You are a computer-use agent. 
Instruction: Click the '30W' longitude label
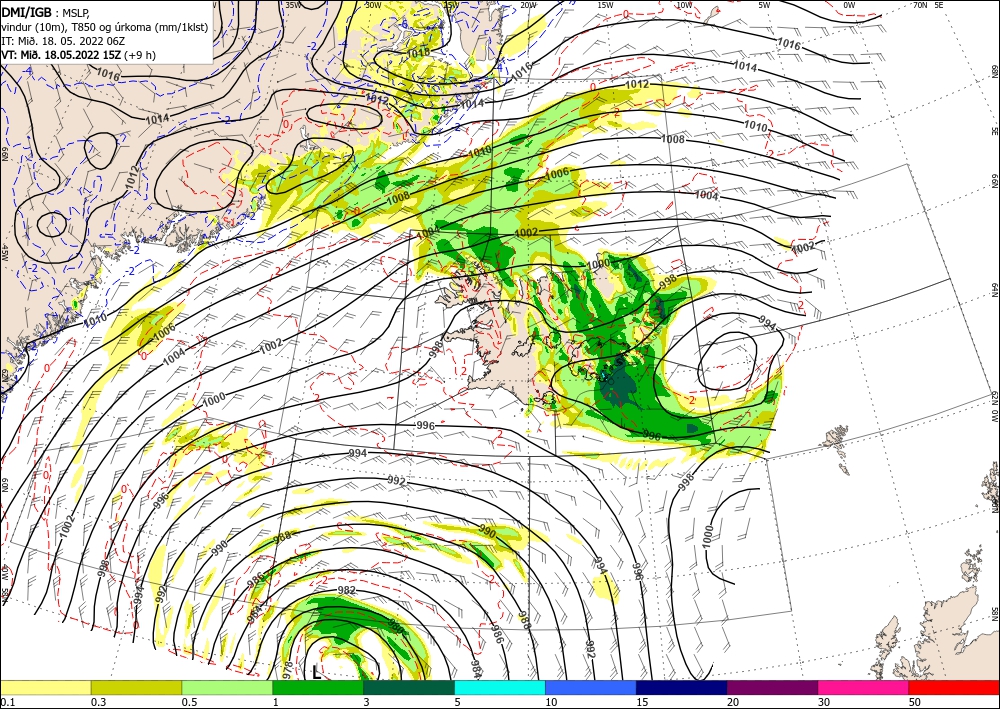tap(373, 5)
